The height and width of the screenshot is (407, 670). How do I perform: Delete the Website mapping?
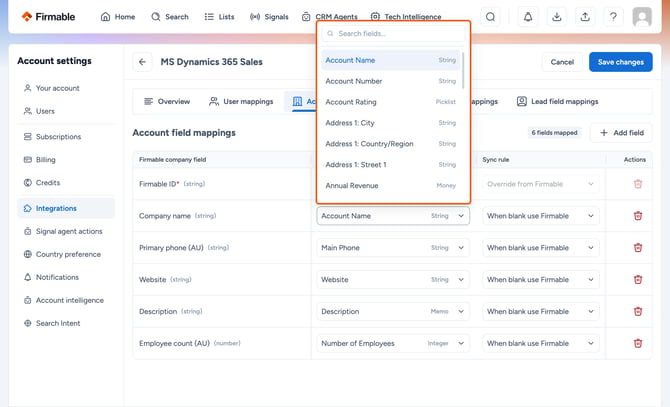point(638,280)
